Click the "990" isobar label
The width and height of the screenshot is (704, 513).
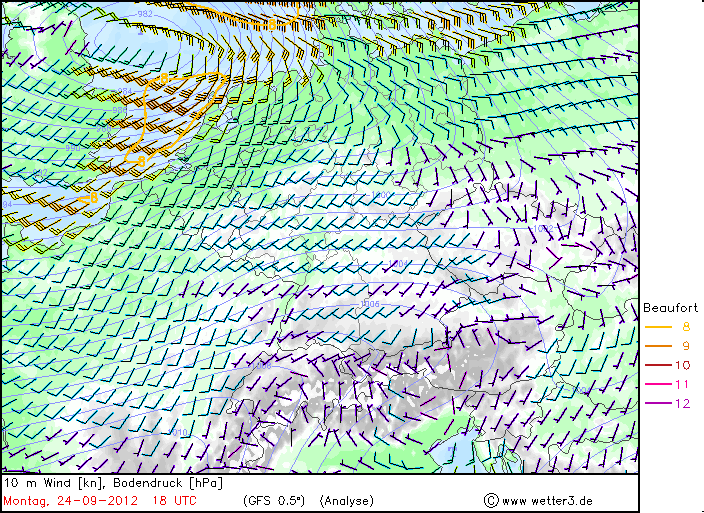[x=73, y=148]
